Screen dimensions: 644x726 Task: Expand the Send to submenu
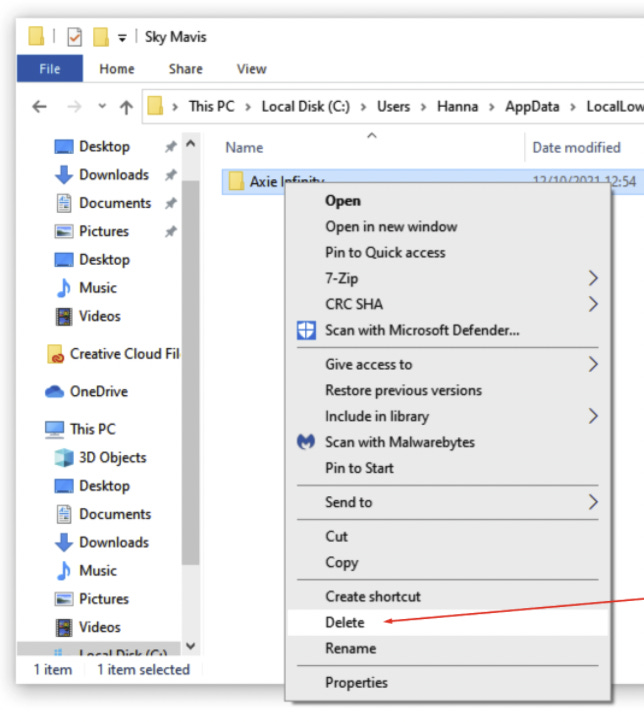[x=447, y=502]
